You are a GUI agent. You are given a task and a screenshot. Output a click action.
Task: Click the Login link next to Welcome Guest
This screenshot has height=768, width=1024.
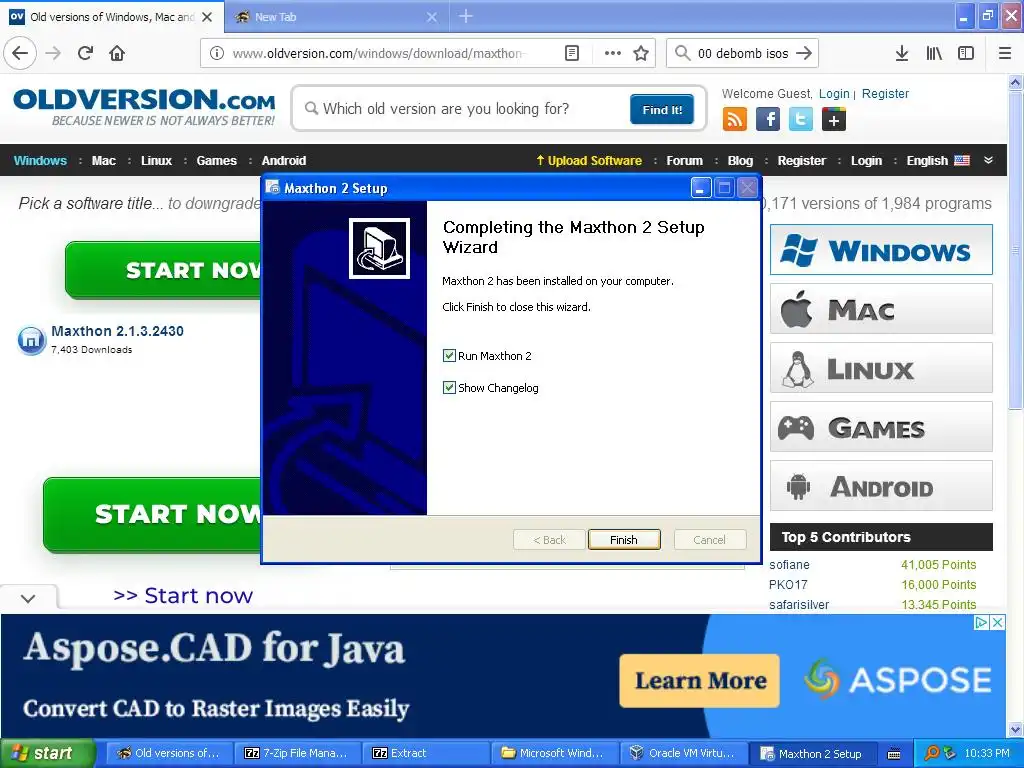click(x=834, y=93)
